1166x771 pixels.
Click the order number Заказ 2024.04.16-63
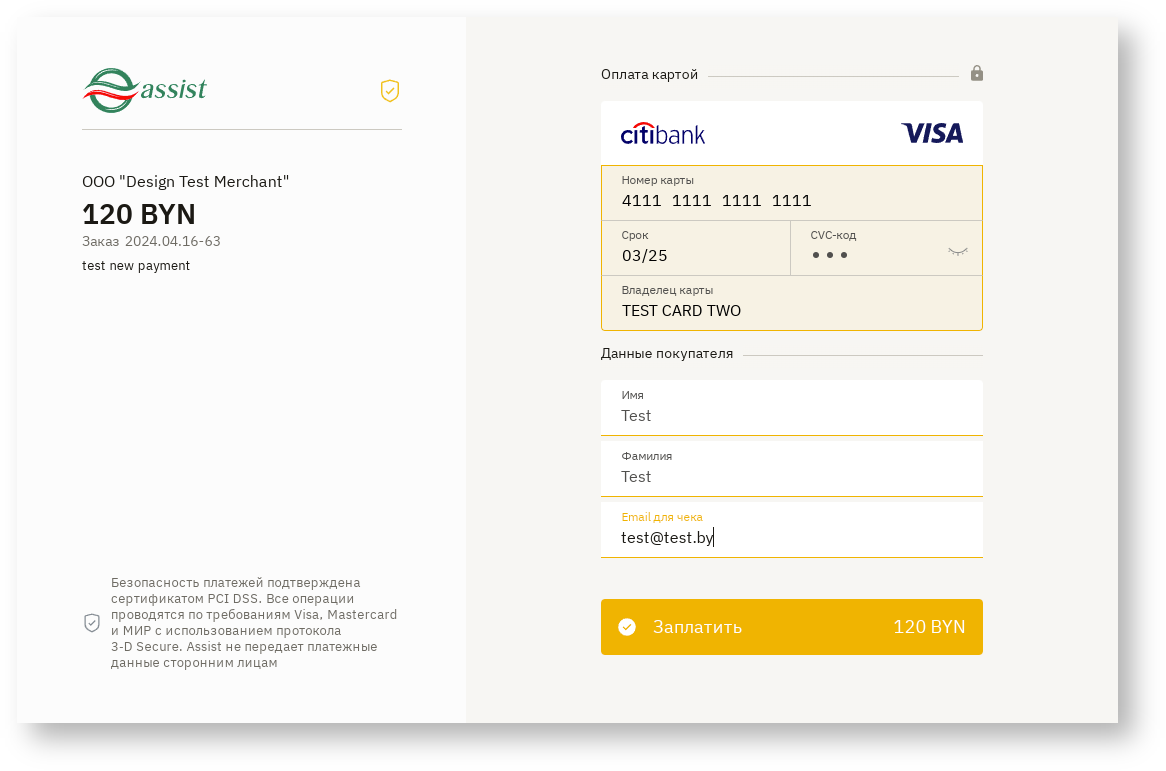[151, 241]
